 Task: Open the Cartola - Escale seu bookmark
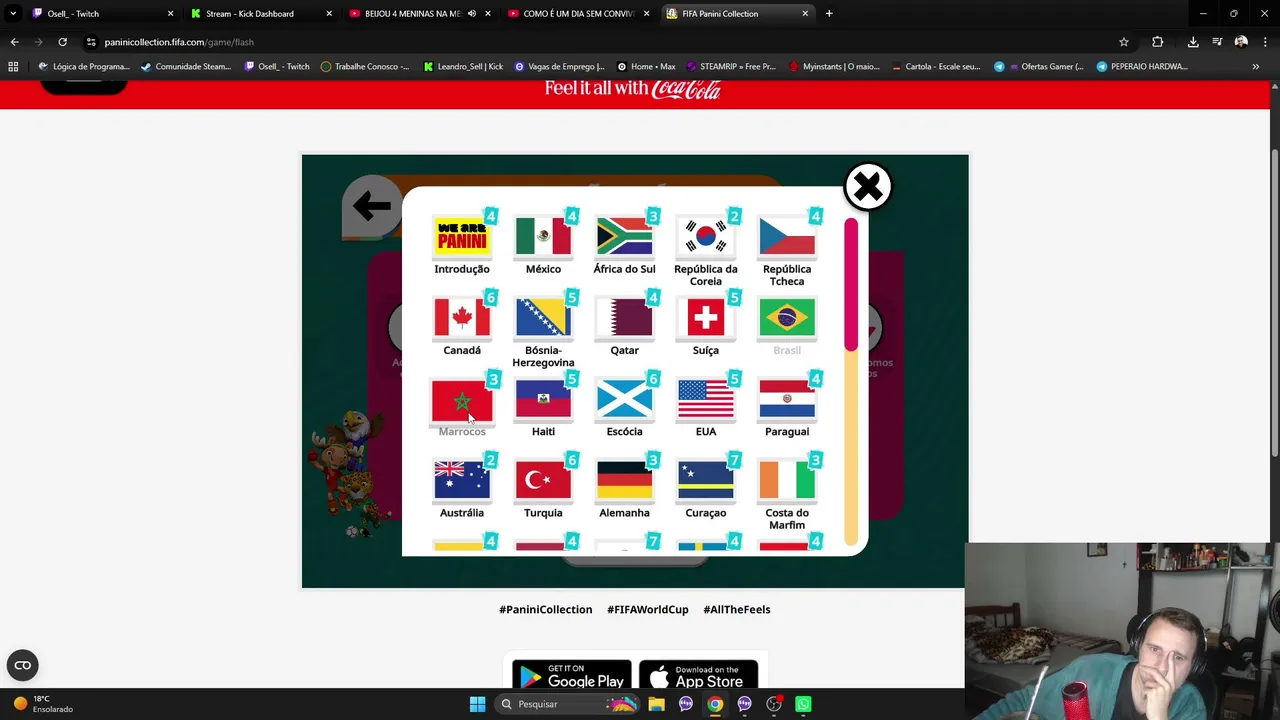pos(935,66)
